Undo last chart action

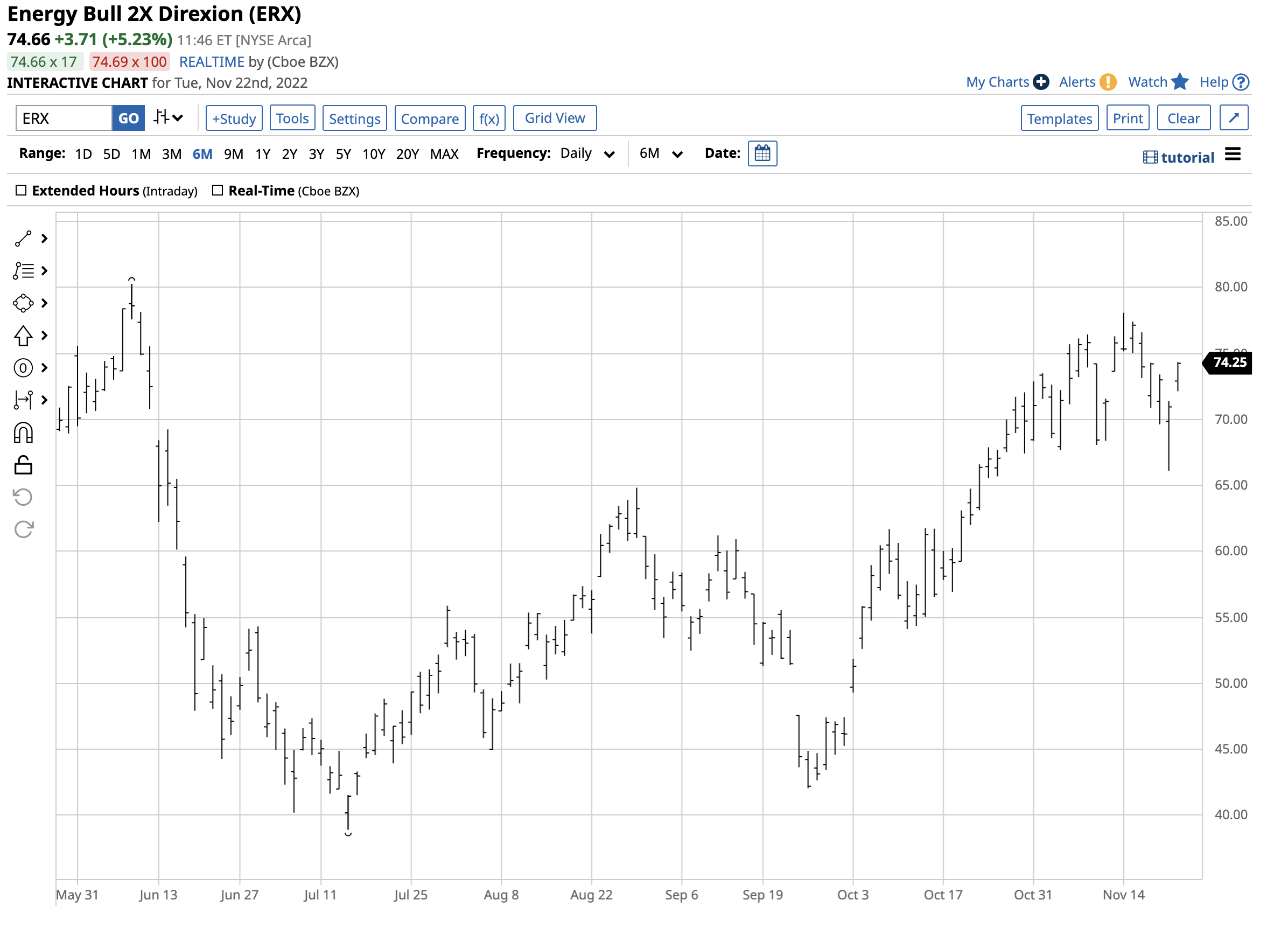coord(23,498)
